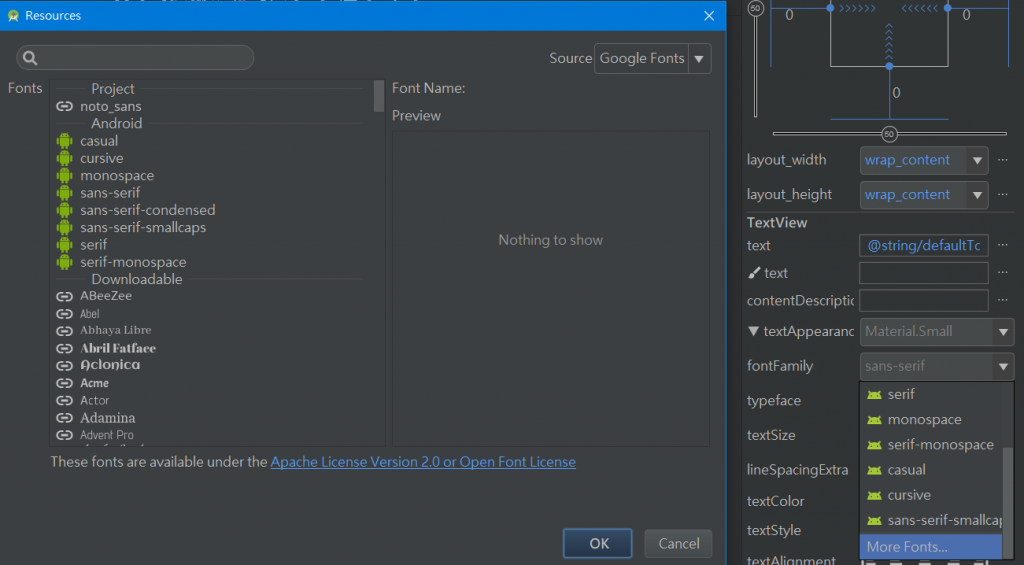Click Android icon in Resources title bar
This screenshot has height=565, width=1024.
[13, 16]
